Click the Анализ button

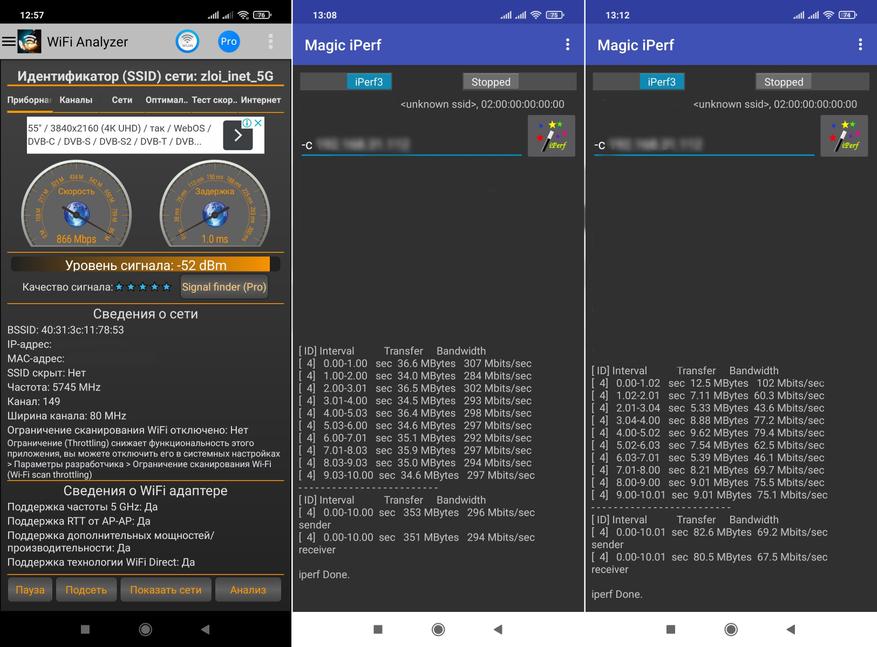pyautogui.click(x=248, y=590)
